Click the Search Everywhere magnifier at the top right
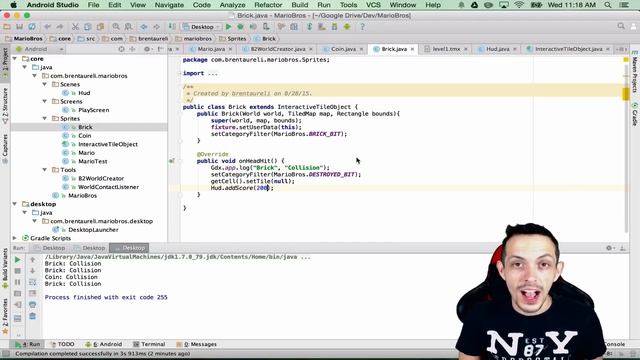 pos(621,27)
